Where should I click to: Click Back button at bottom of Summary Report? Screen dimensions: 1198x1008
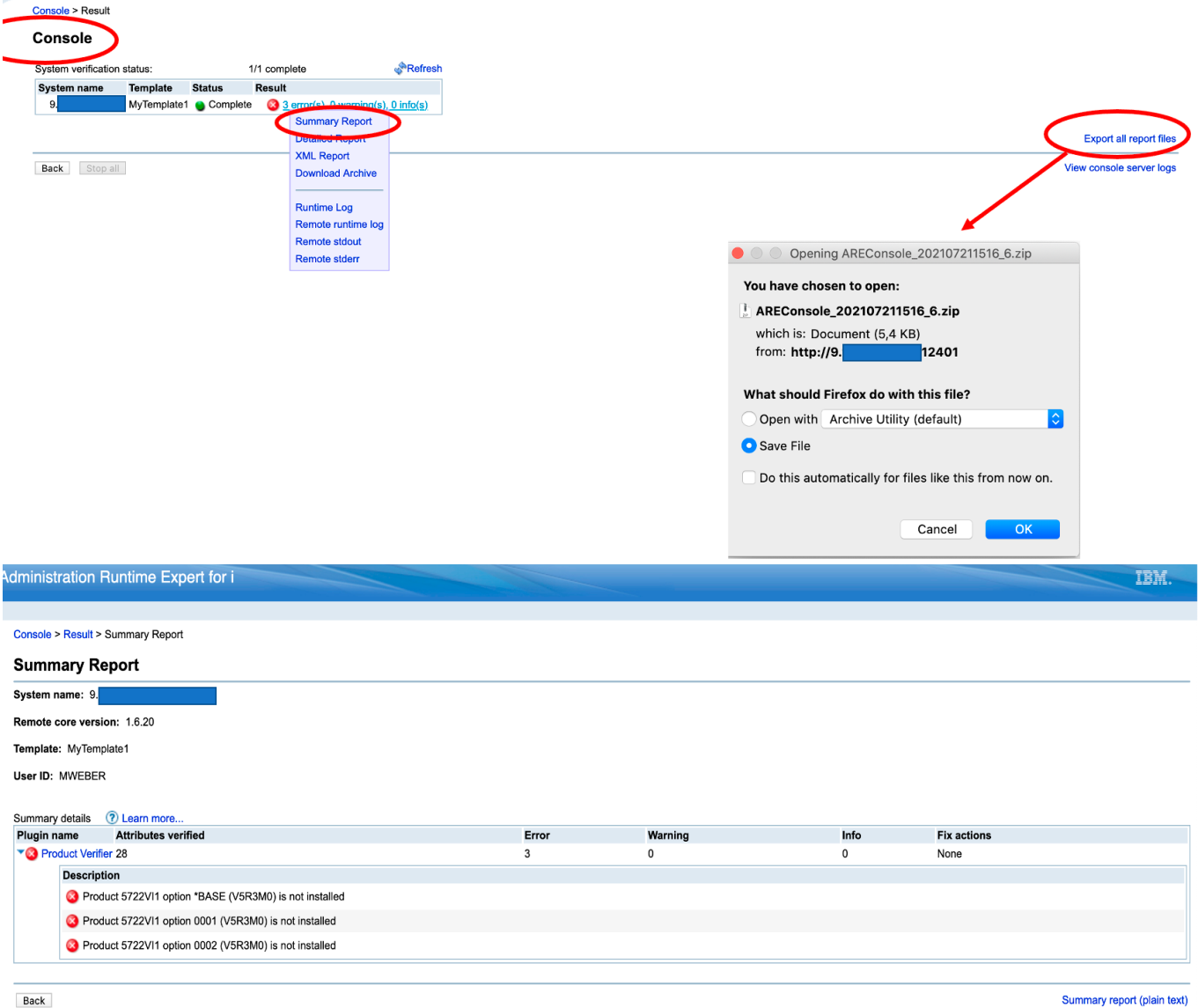coord(34,1000)
